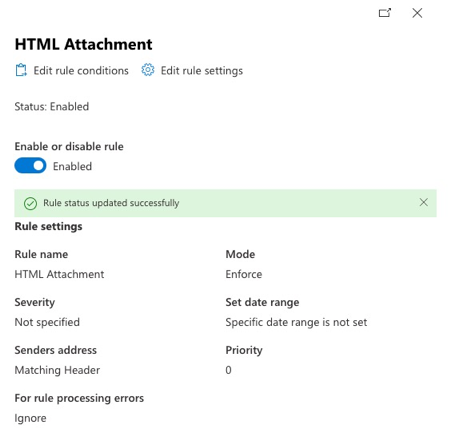Click the Status: Enabled text
The image size is (459, 445).
pos(52,107)
